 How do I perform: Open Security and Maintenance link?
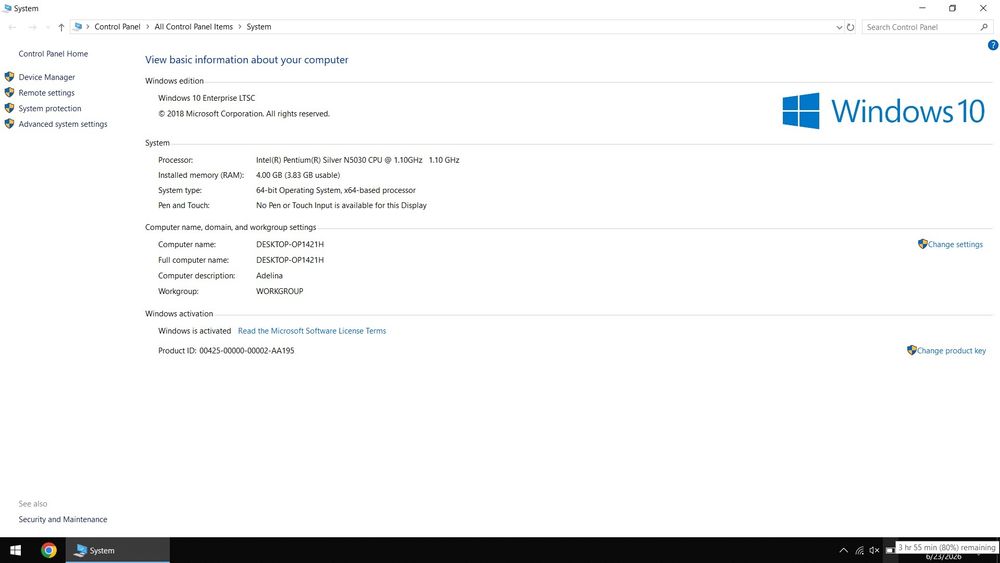(x=62, y=520)
